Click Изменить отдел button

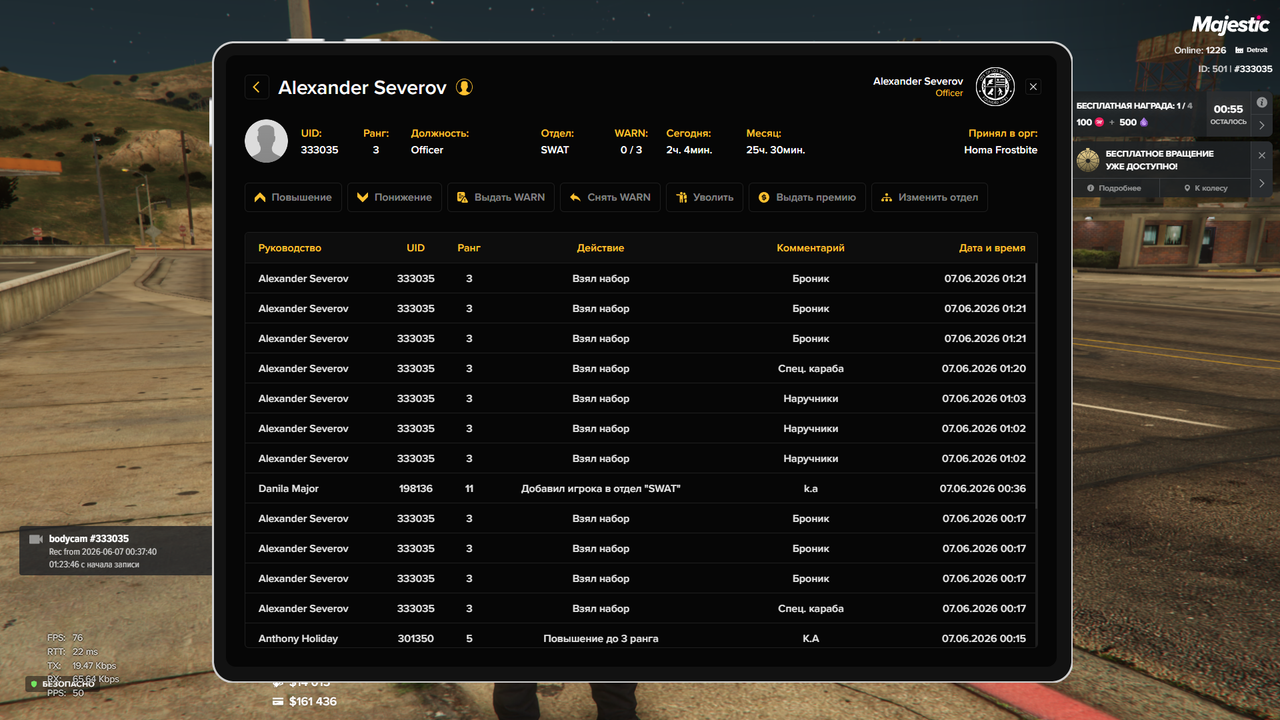(930, 197)
